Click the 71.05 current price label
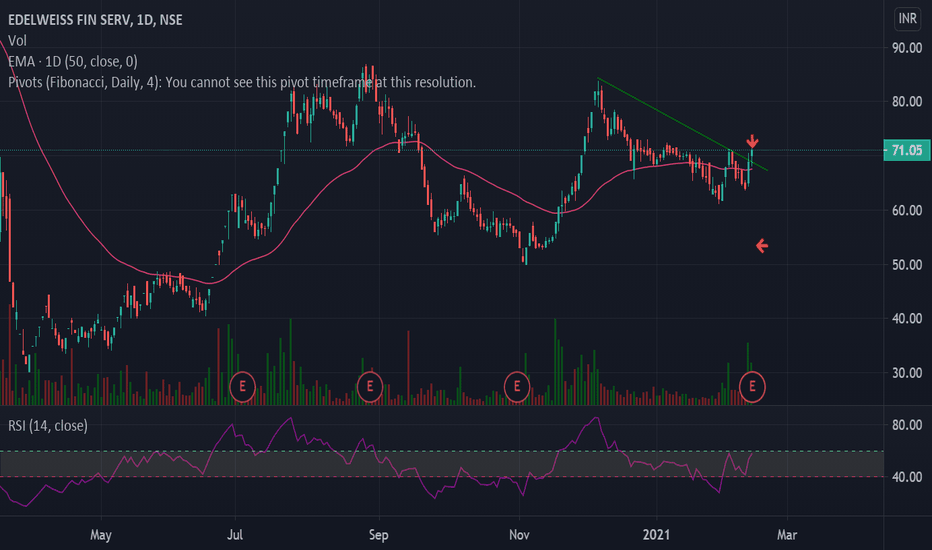The height and width of the screenshot is (550, 932). 906,150
